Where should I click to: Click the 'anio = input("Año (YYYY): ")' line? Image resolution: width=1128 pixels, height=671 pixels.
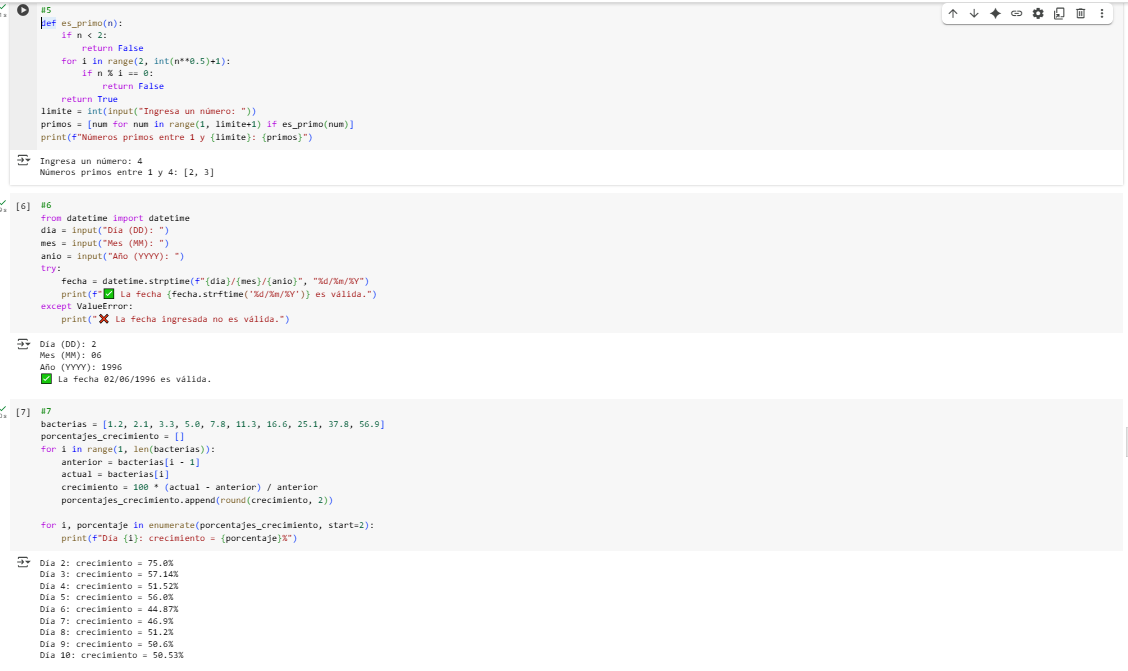coord(112,256)
